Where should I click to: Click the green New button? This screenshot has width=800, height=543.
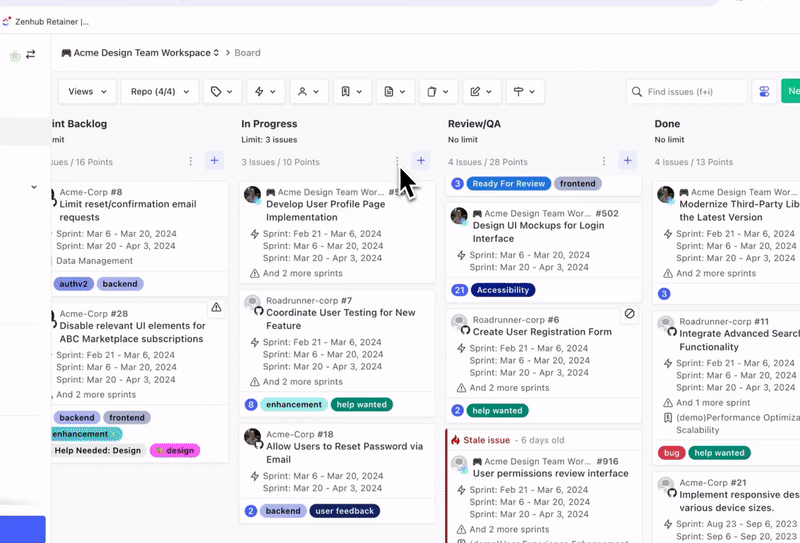coord(790,91)
